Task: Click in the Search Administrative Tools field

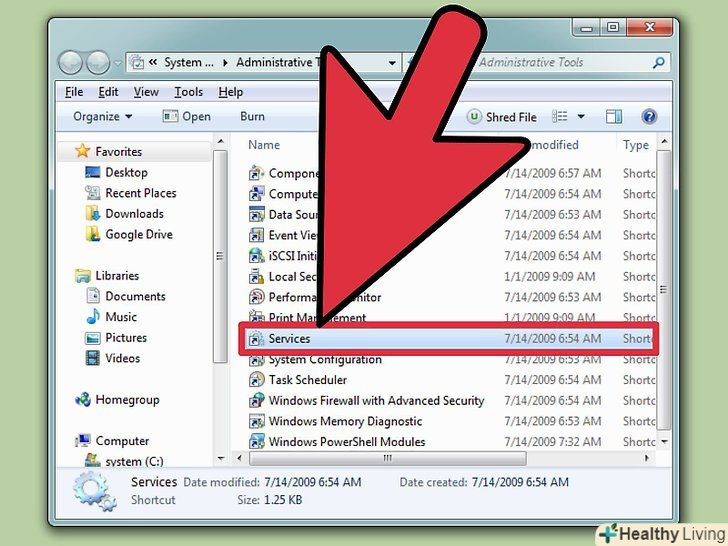Action: [x=564, y=63]
